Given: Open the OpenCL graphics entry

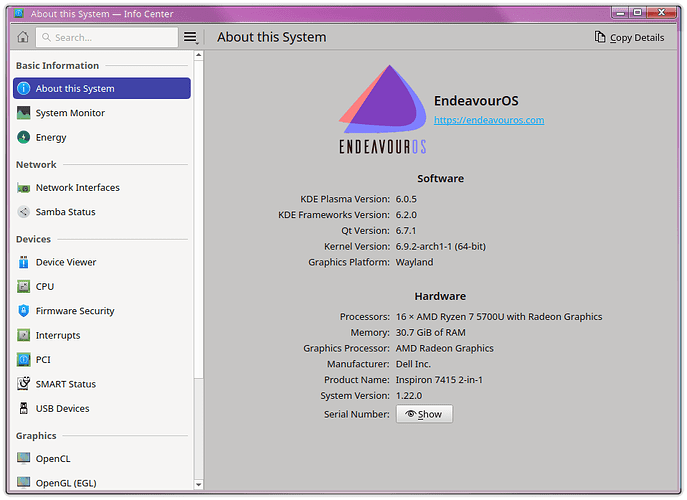Looking at the screenshot, I should pyautogui.click(x=54, y=458).
